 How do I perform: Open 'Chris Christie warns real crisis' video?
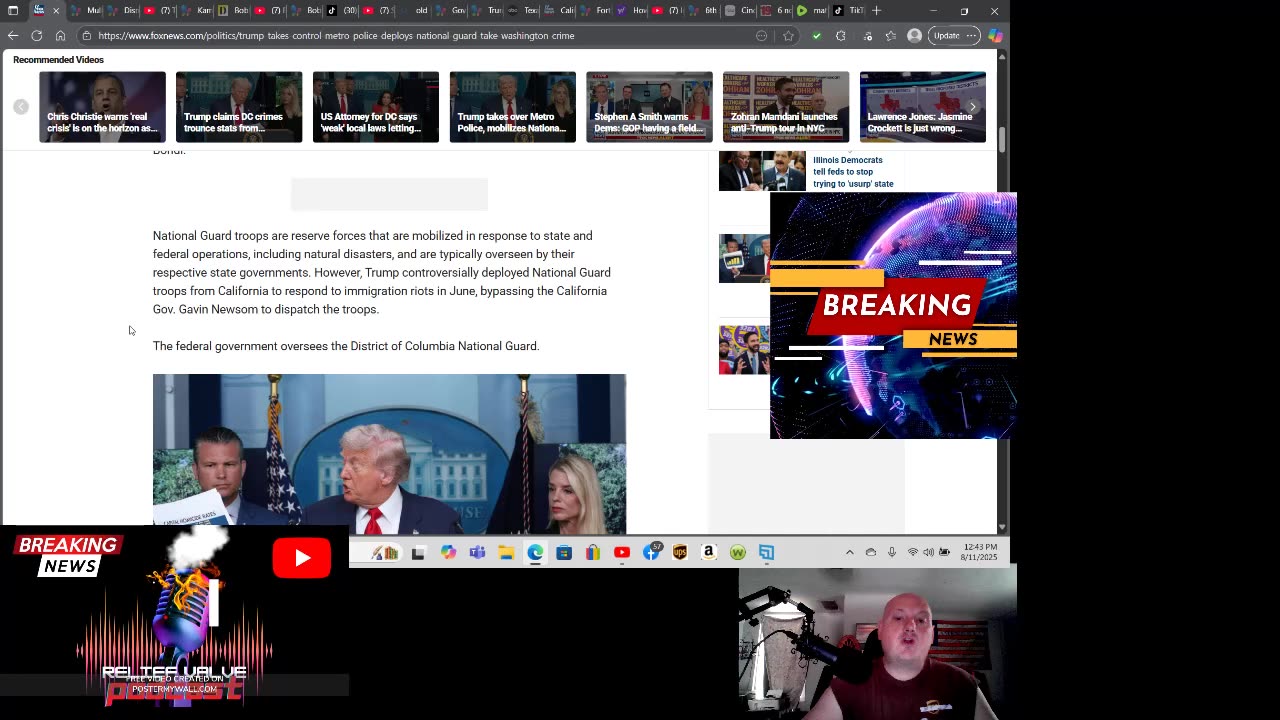tap(102, 107)
